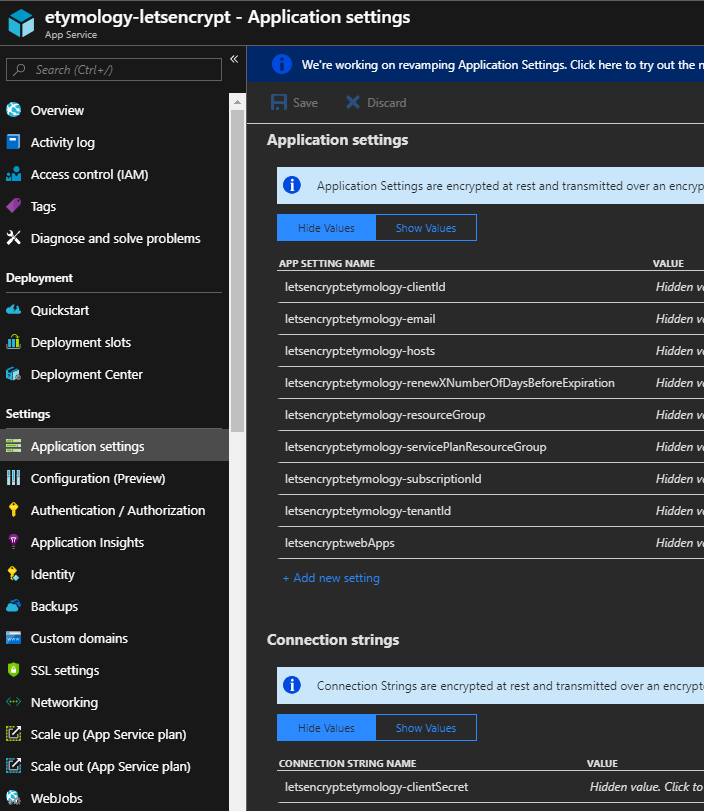Click the letsencrypt:etymology-tenantId setting name
Screen dimensions: 704x811
pyautogui.click(x=368, y=512)
